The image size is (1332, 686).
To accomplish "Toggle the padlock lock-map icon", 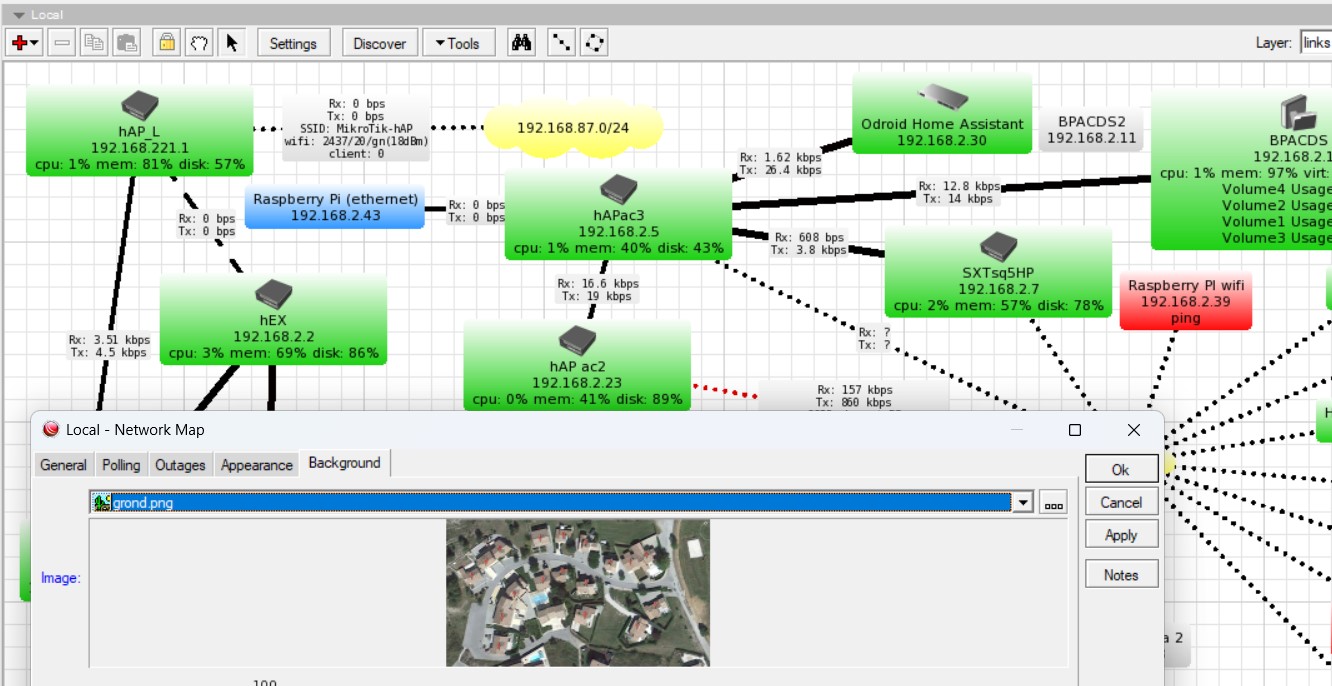I will click(167, 43).
